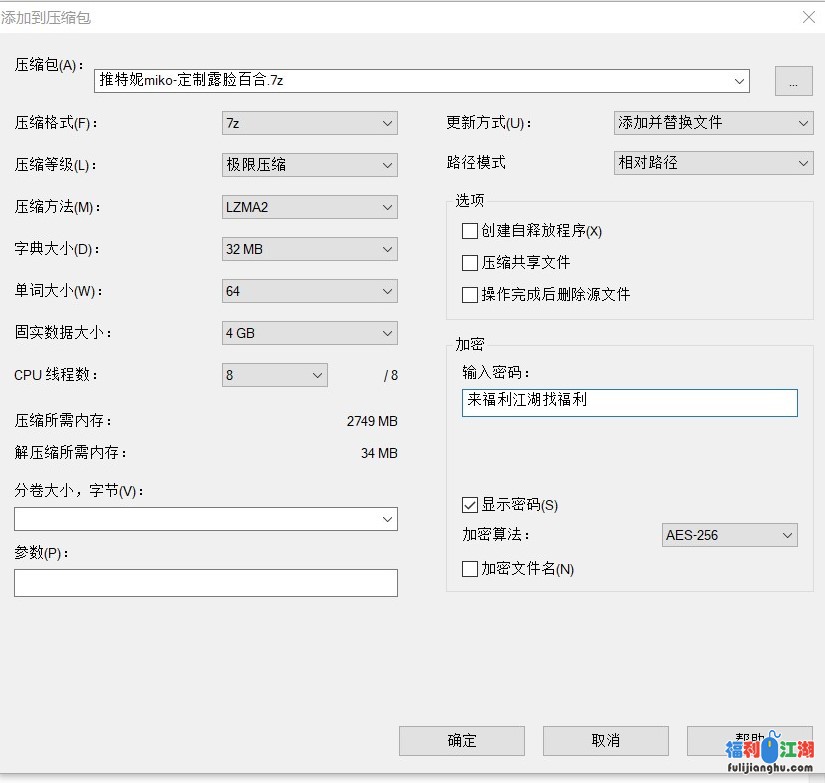This screenshot has height=783, width=825.
Task: Select the compression method LZMA2 dropdown
Action: click(309, 207)
